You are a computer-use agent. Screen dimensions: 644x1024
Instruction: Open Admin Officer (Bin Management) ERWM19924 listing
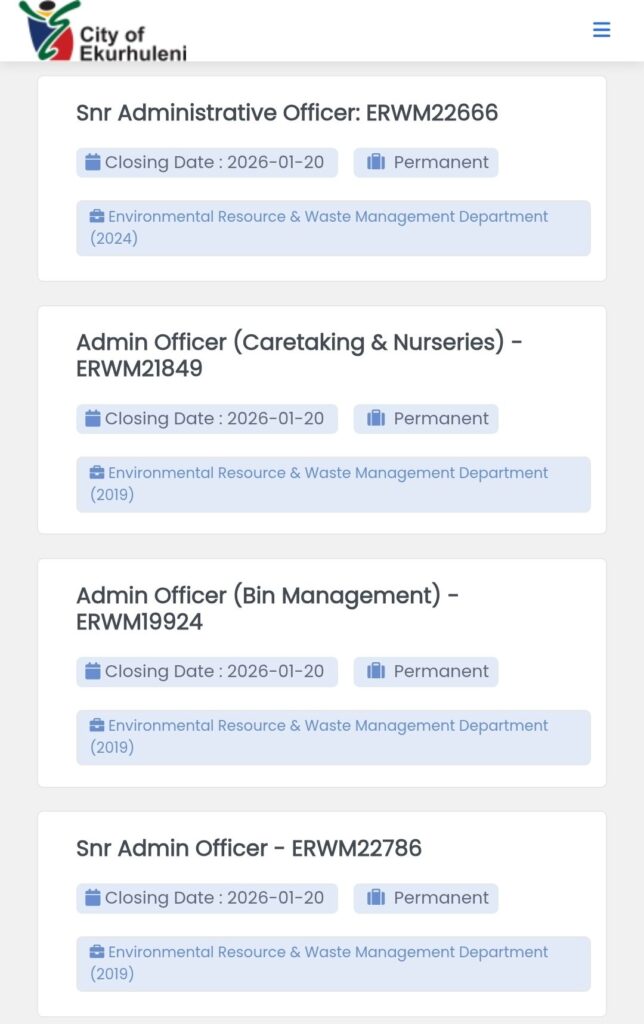tap(267, 608)
